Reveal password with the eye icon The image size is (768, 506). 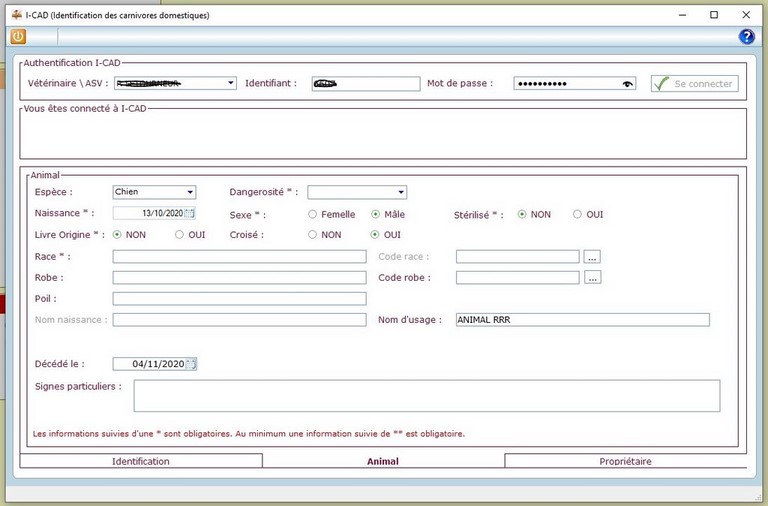click(627, 84)
